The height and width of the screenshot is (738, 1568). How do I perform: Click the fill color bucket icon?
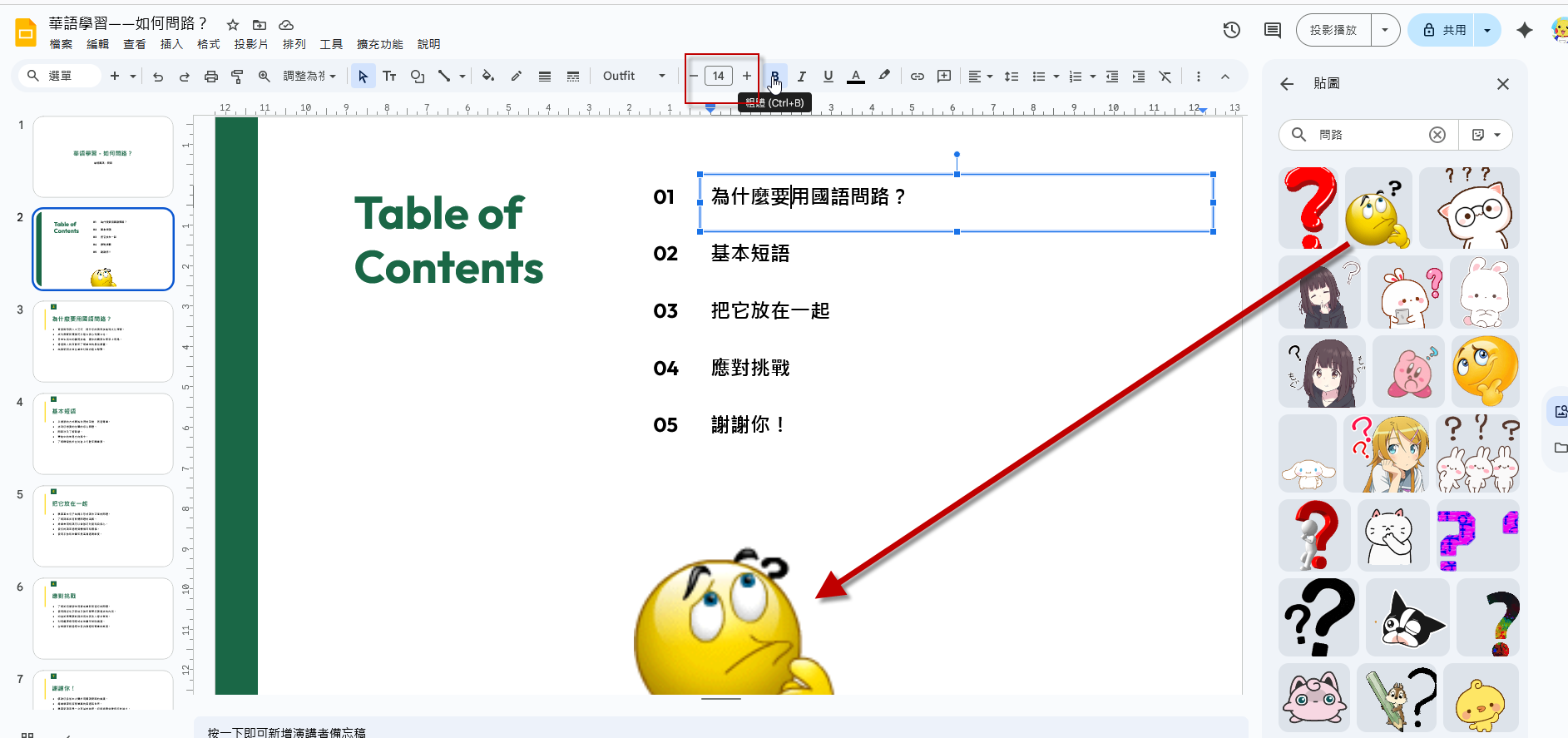tap(488, 77)
